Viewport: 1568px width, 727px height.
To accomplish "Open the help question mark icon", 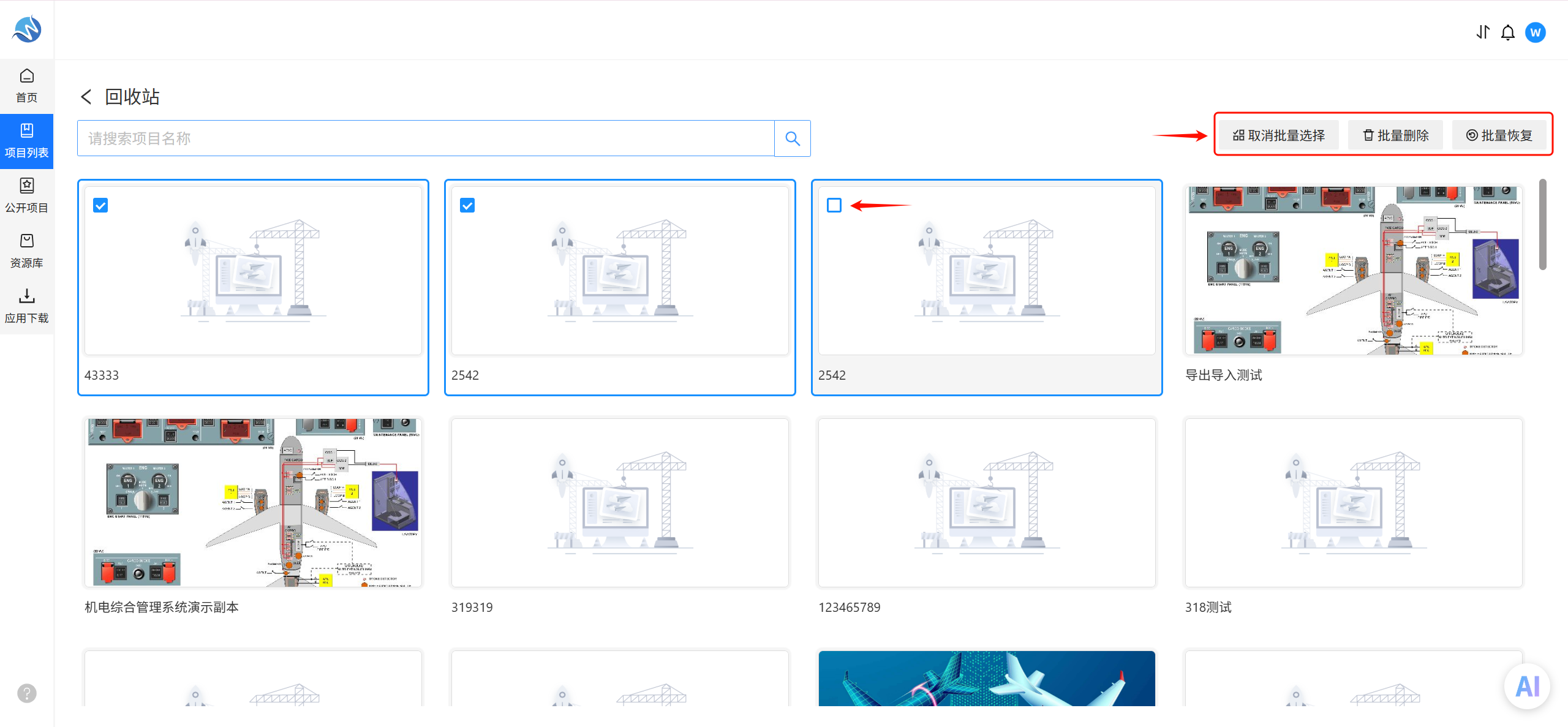I will 27,693.
